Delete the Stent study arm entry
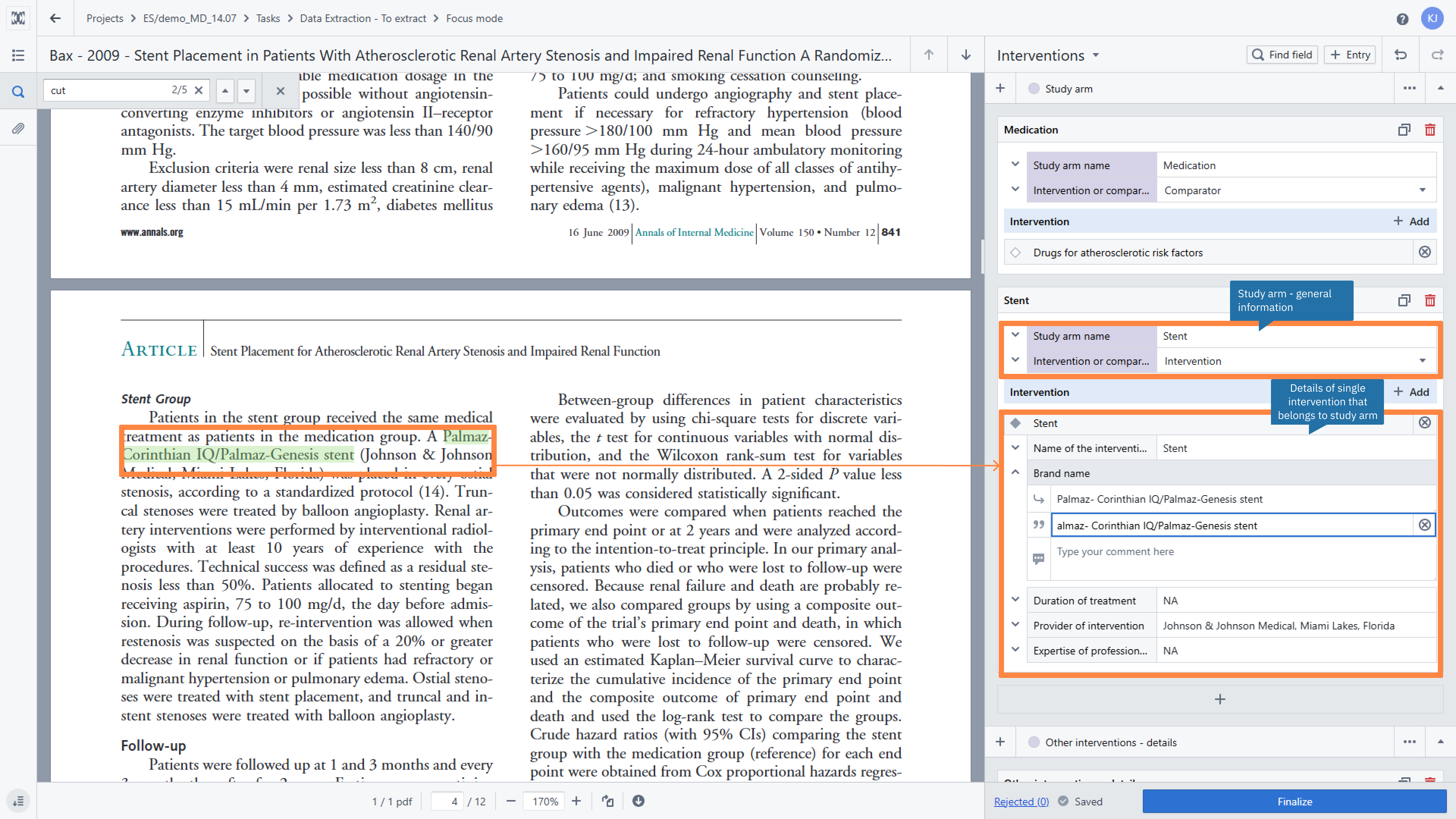 (1430, 301)
